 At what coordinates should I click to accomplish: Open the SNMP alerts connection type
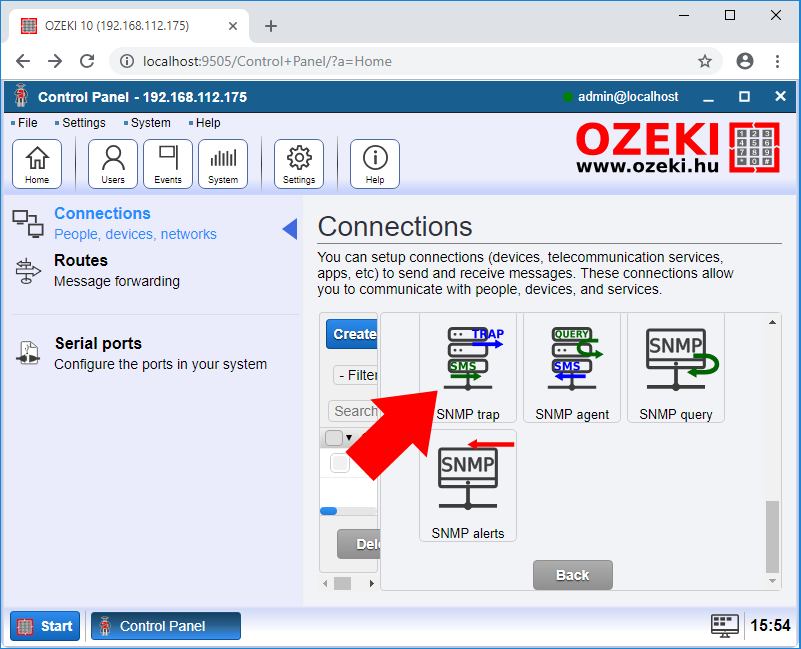coord(468,485)
